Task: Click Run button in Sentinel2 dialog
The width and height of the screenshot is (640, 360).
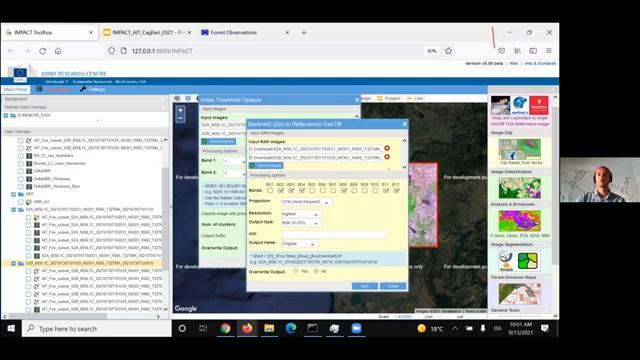Action: (365, 286)
